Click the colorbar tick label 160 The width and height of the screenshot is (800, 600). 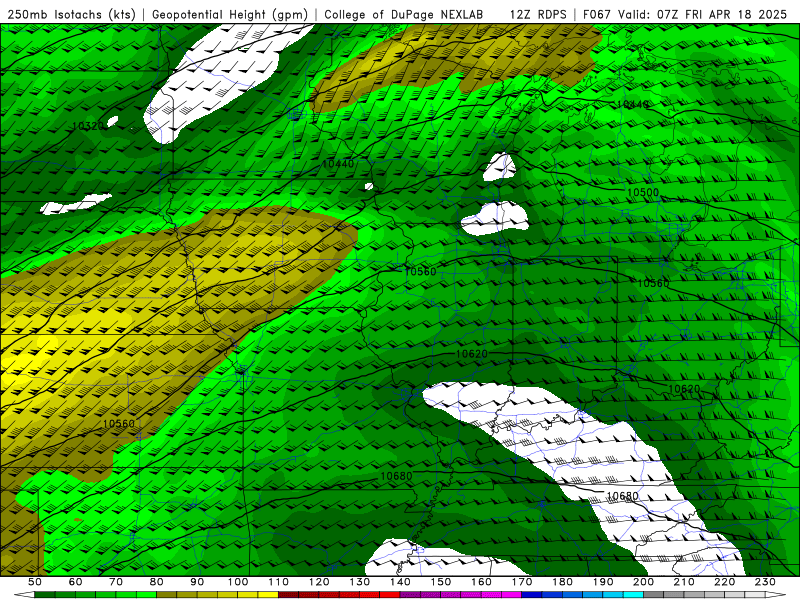pos(481,582)
